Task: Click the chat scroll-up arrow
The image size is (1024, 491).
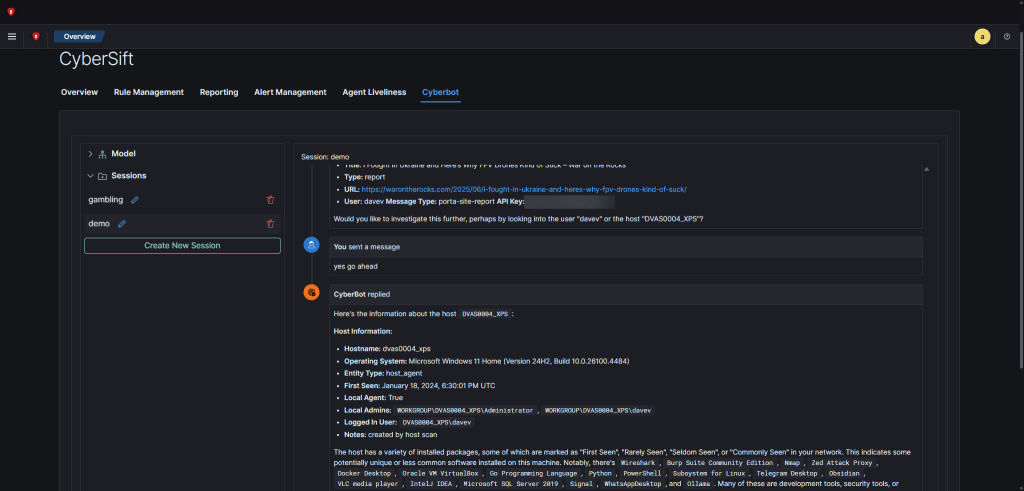Action: click(926, 170)
